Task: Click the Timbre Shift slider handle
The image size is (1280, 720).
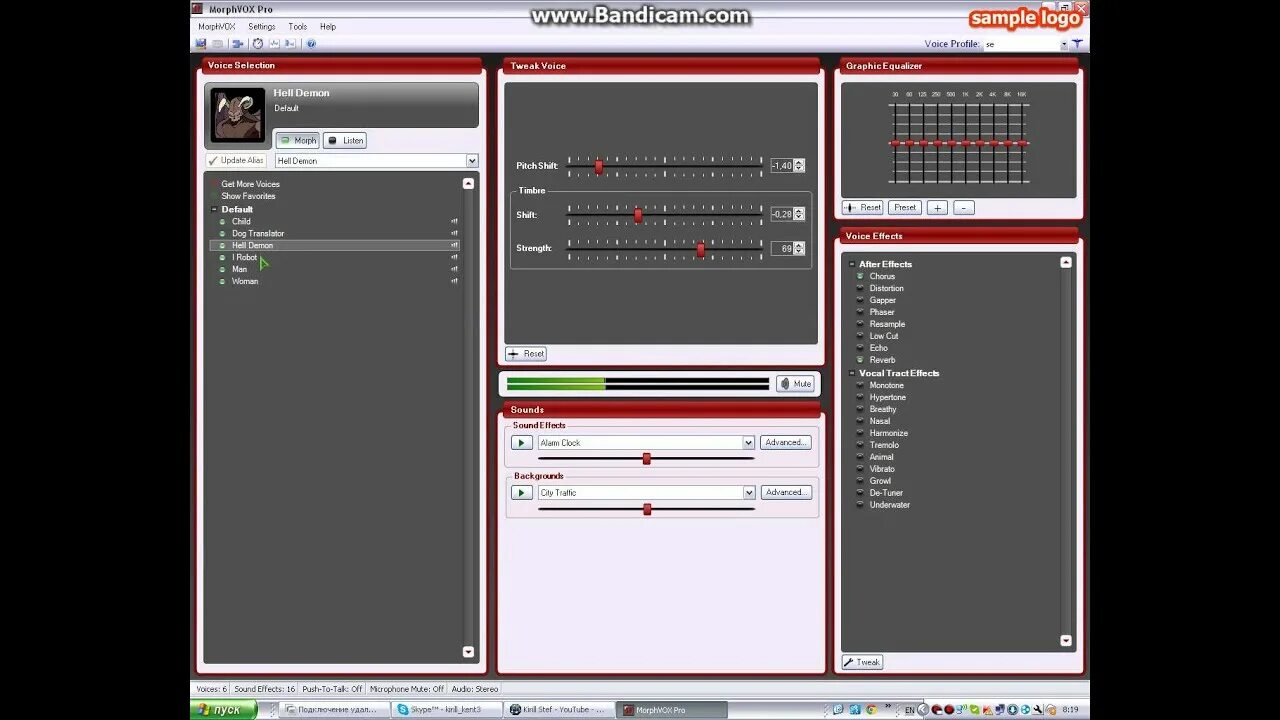Action: 638,215
